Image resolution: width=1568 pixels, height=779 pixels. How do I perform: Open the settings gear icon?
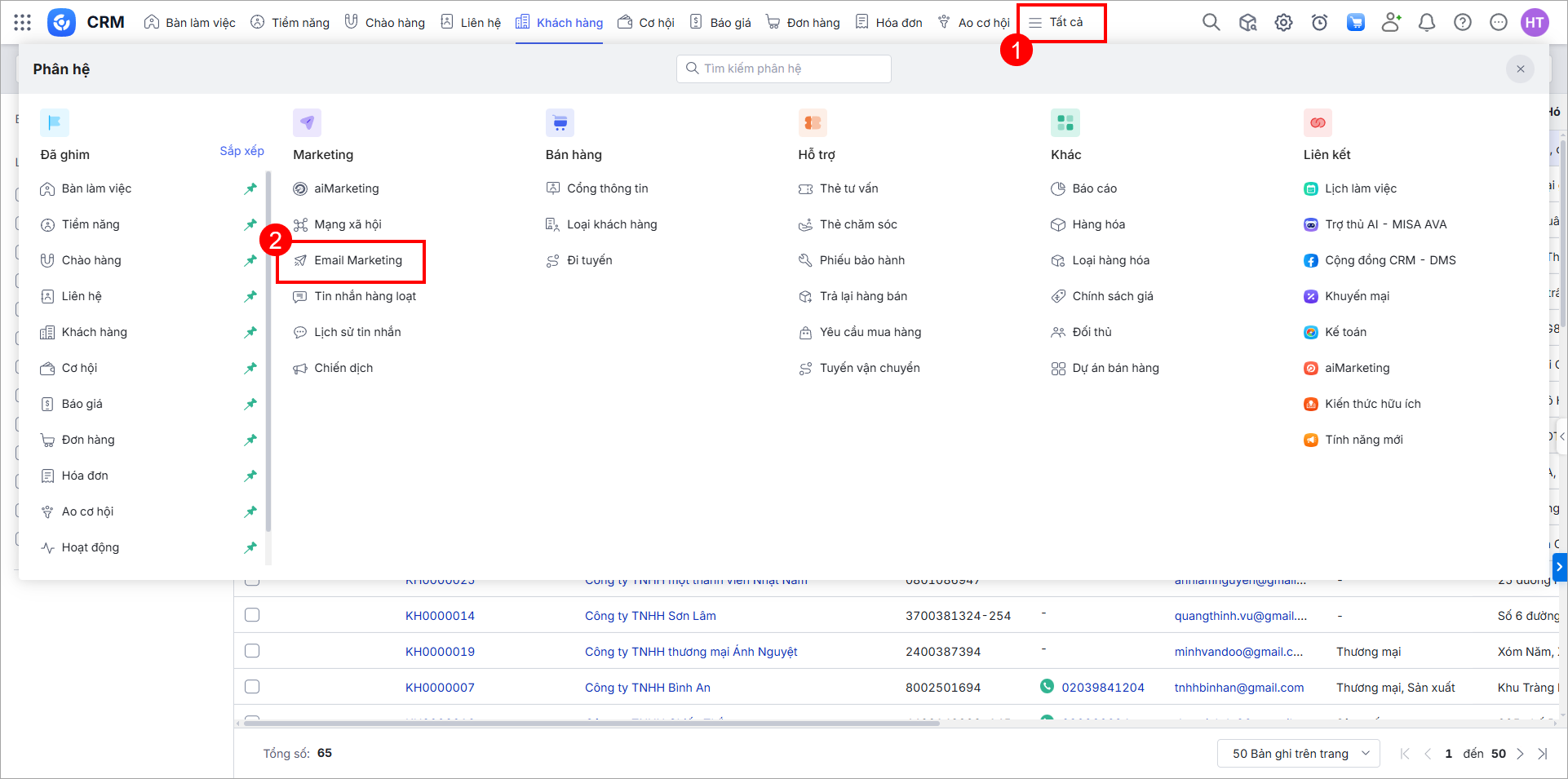click(1283, 22)
